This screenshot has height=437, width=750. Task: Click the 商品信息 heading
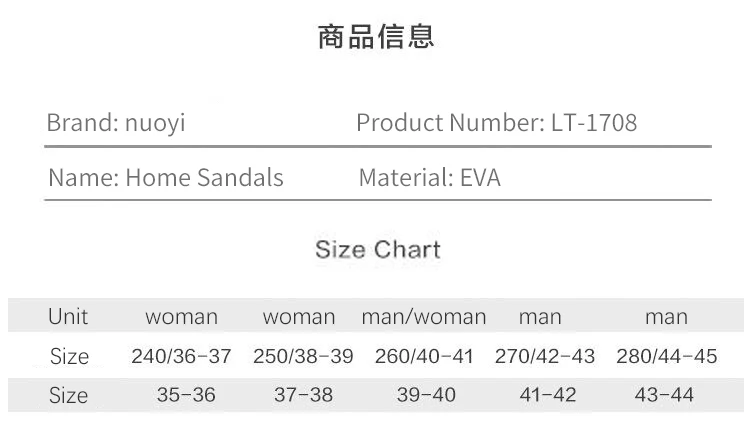pyautogui.click(x=375, y=38)
